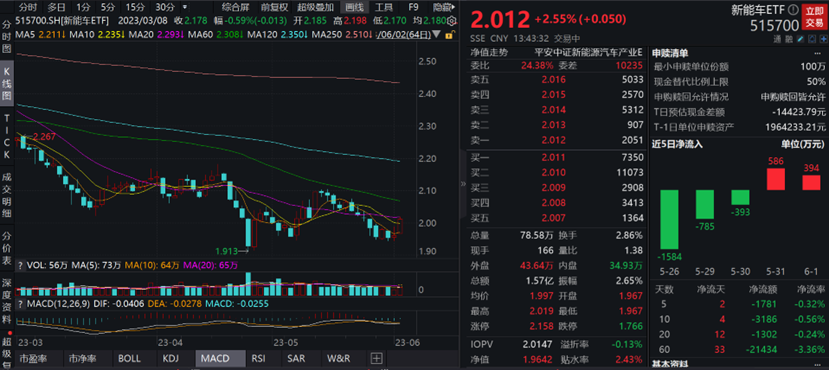Open the TICK sidebar tab

click(7, 136)
